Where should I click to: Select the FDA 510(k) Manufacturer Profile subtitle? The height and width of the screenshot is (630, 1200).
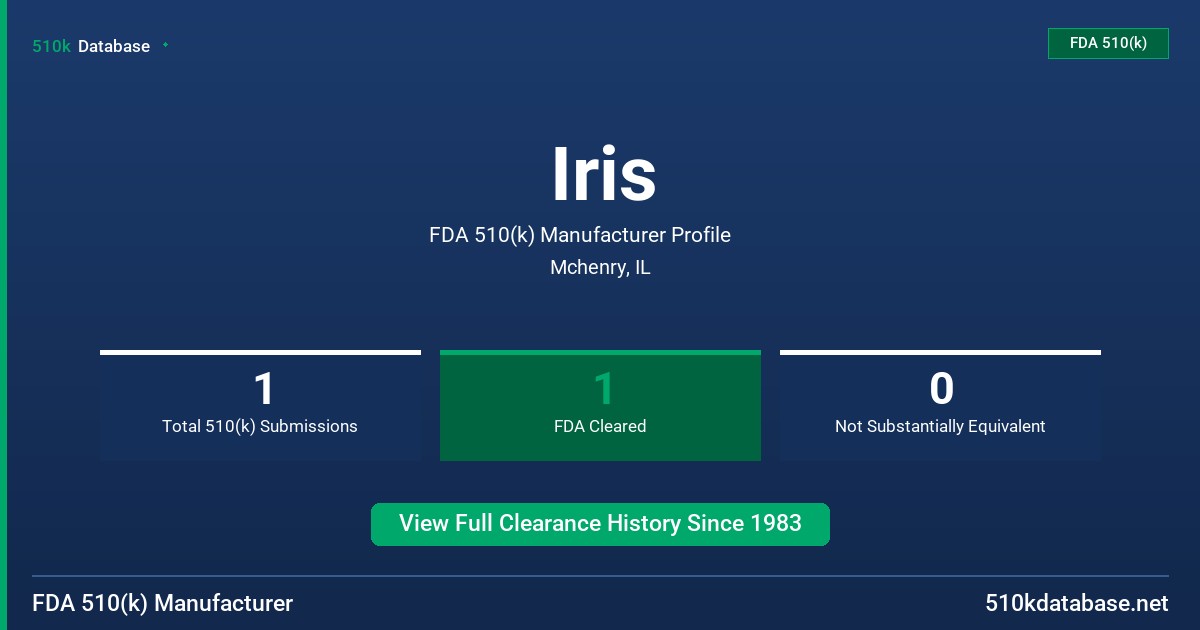580,235
